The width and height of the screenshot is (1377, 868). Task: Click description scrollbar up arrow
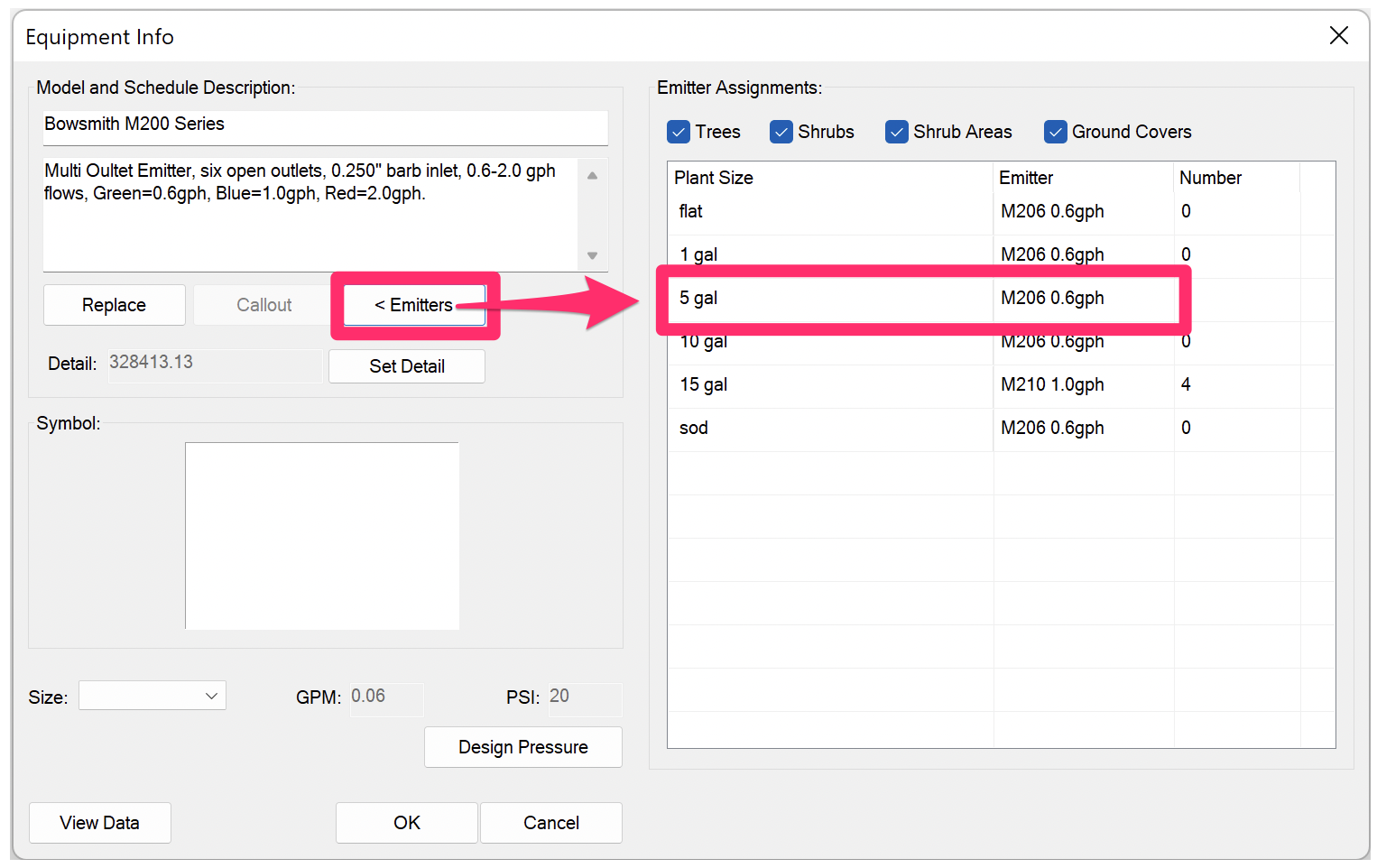[x=593, y=176]
